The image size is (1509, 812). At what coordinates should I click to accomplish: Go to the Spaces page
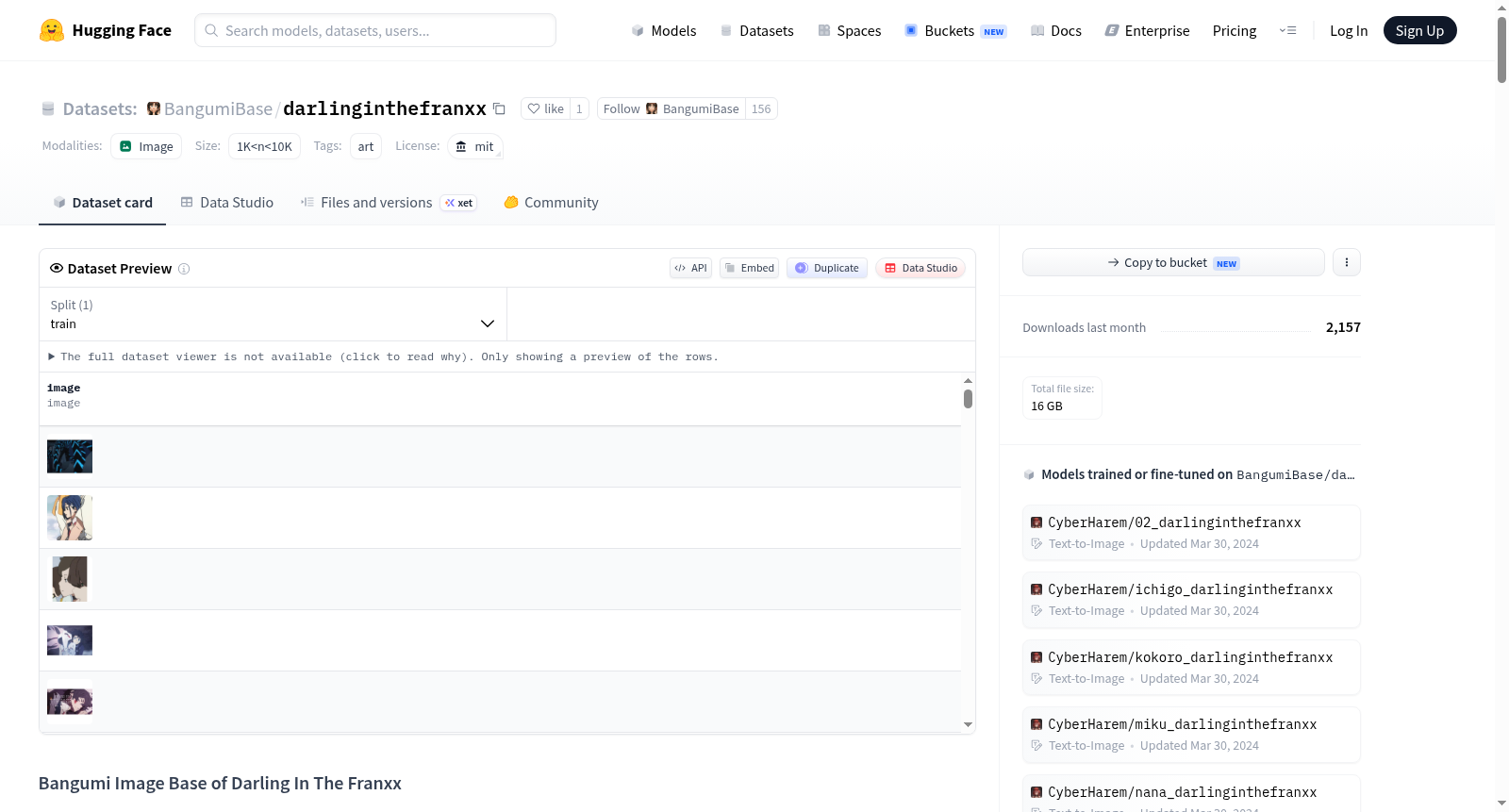click(849, 31)
